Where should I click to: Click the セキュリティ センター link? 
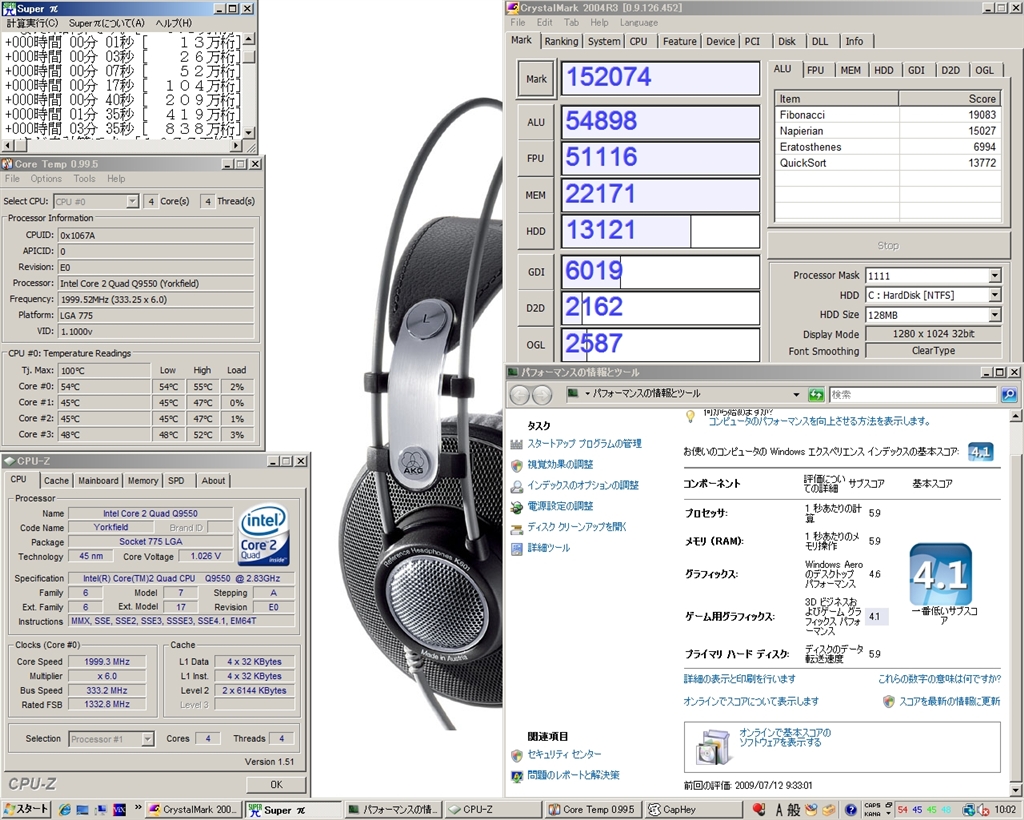point(564,754)
